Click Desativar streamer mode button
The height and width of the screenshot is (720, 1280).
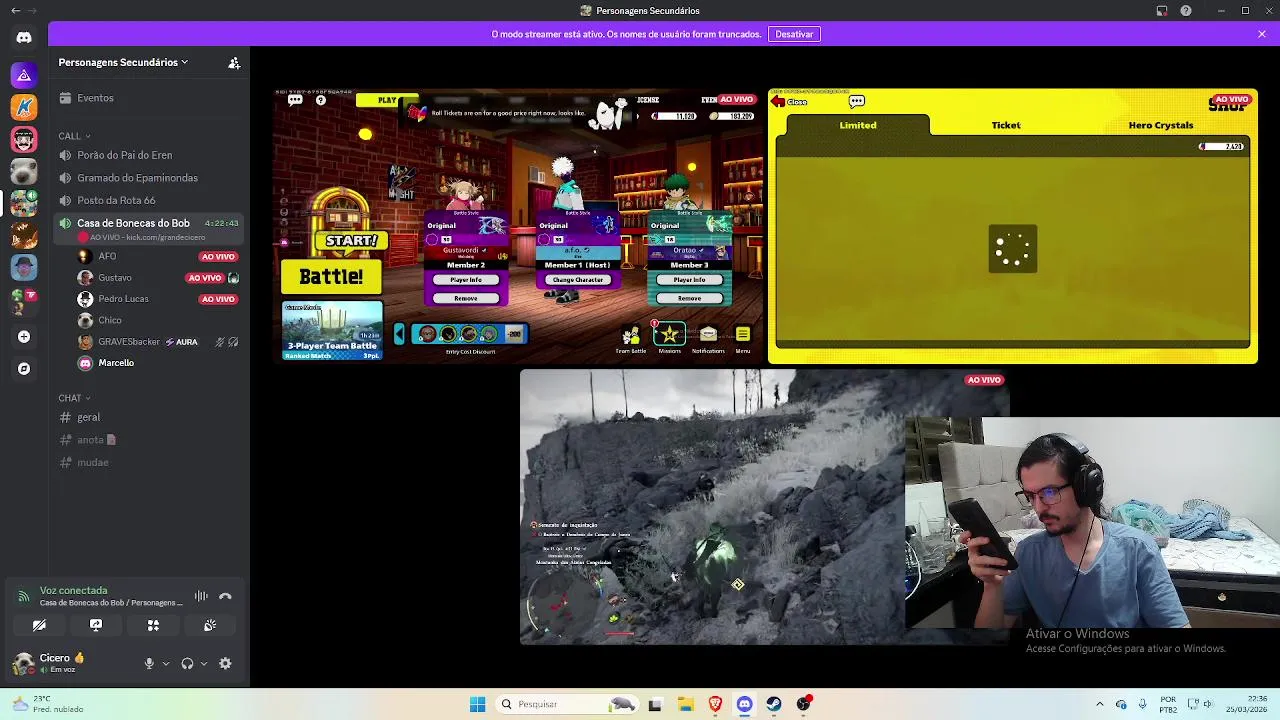pyautogui.click(x=794, y=34)
